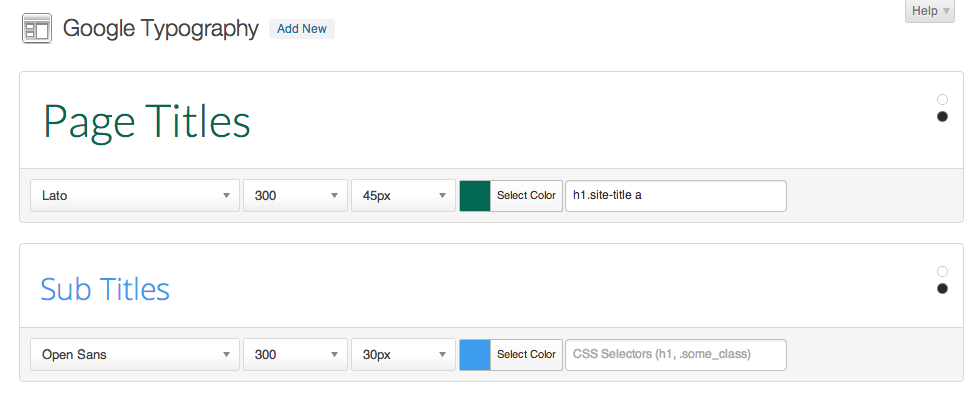Open font weight dropdown for Sub Titles
The height and width of the screenshot is (400, 979).
(295, 354)
